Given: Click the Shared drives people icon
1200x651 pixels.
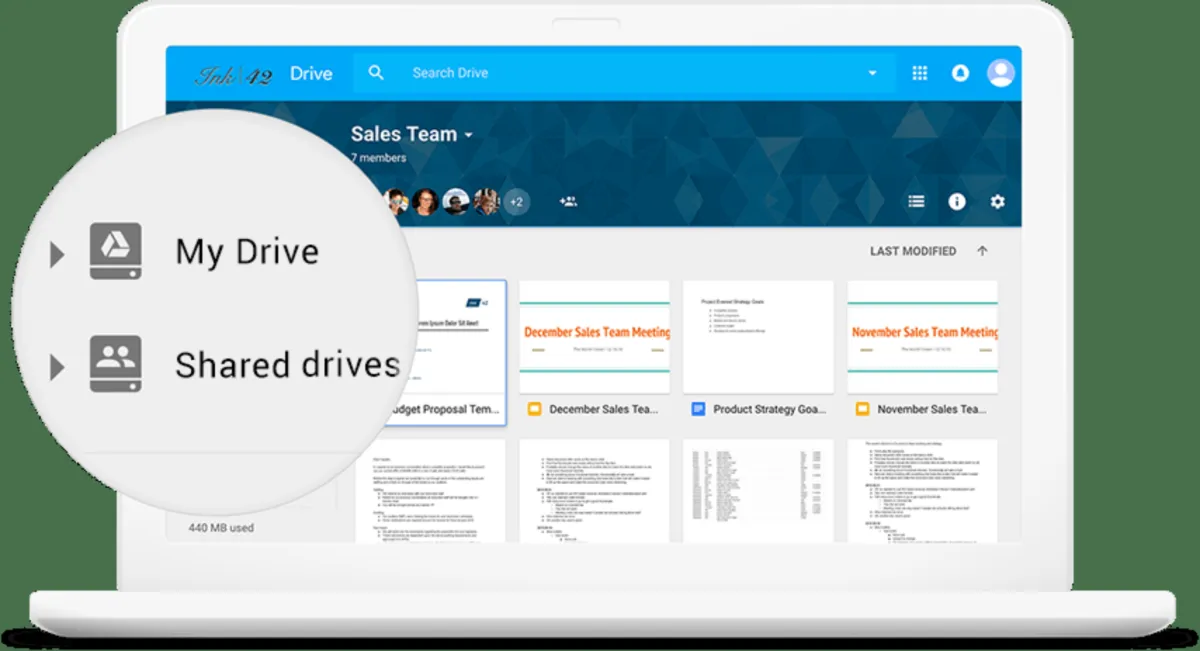Looking at the screenshot, I should click(x=115, y=364).
